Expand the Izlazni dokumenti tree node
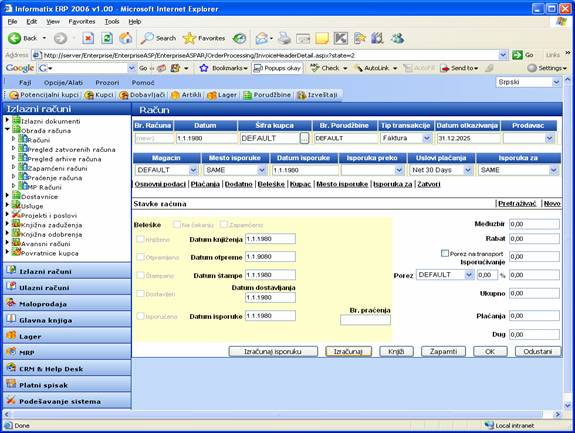The height and width of the screenshot is (433, 575). click(7, 120)
